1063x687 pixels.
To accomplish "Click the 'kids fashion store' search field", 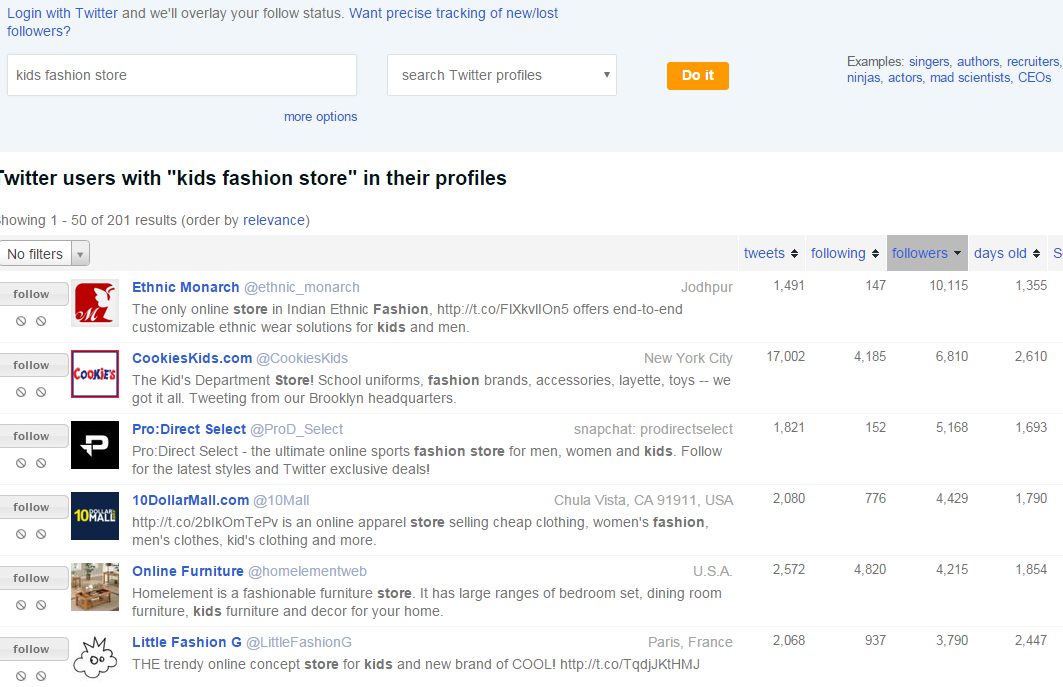I will coord(182,75).
